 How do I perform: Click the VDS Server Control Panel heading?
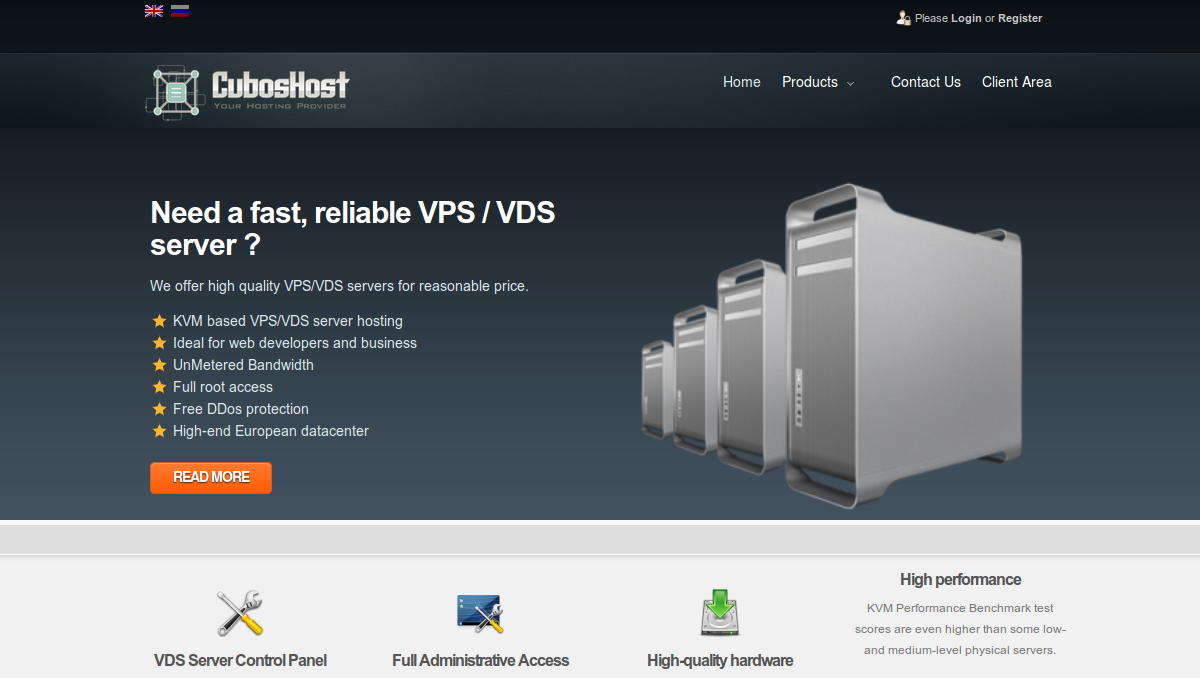click(x=240, y=660)
